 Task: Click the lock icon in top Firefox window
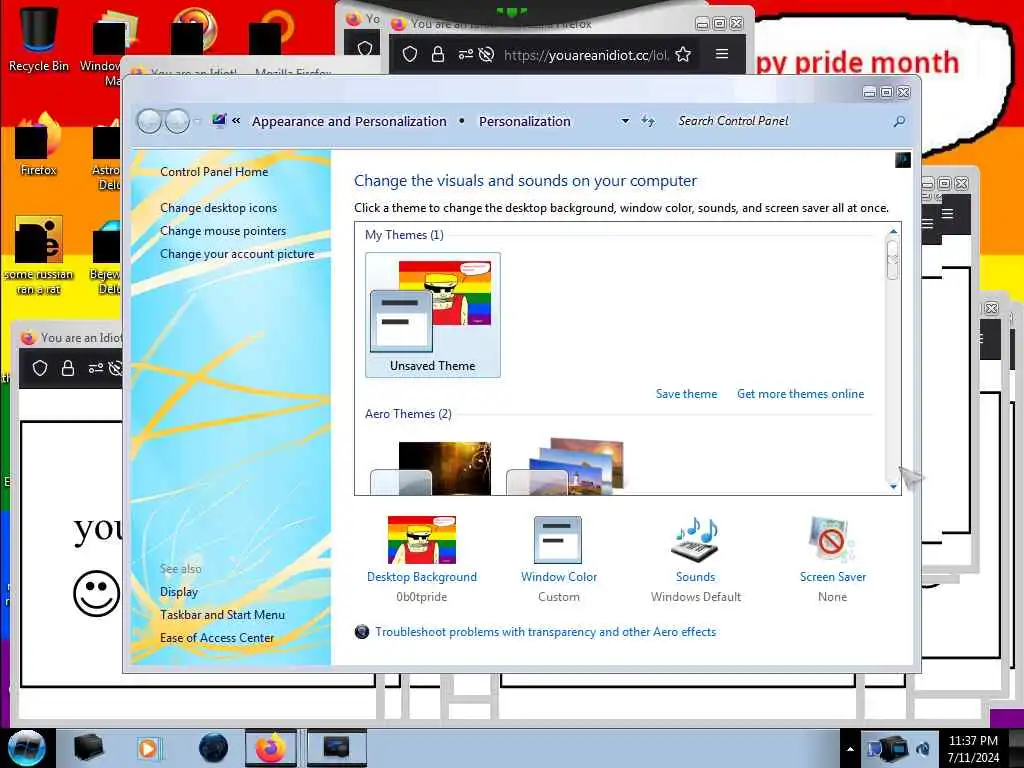[438, 54]
